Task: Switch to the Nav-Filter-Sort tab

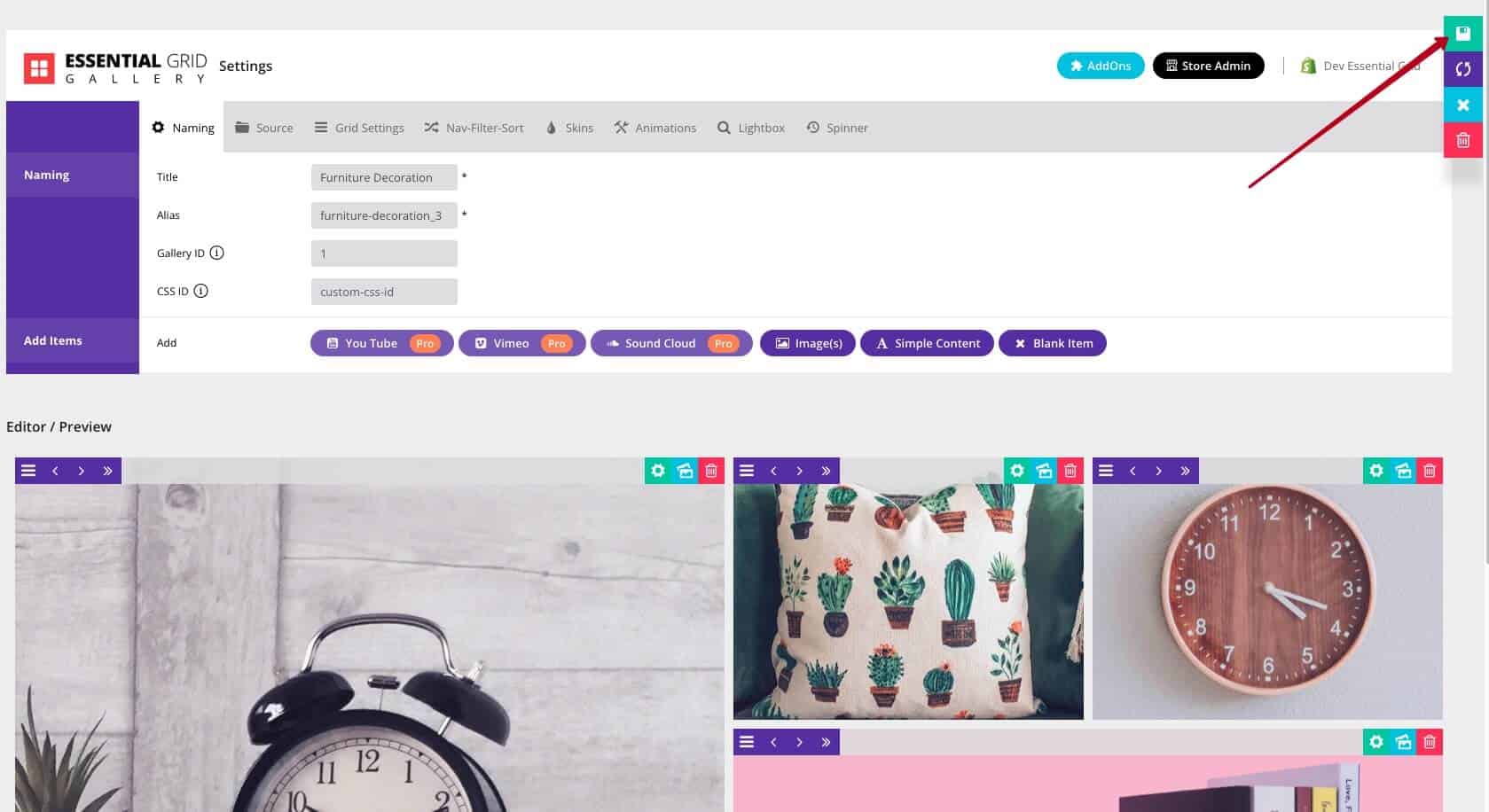Action: [474, 128]
